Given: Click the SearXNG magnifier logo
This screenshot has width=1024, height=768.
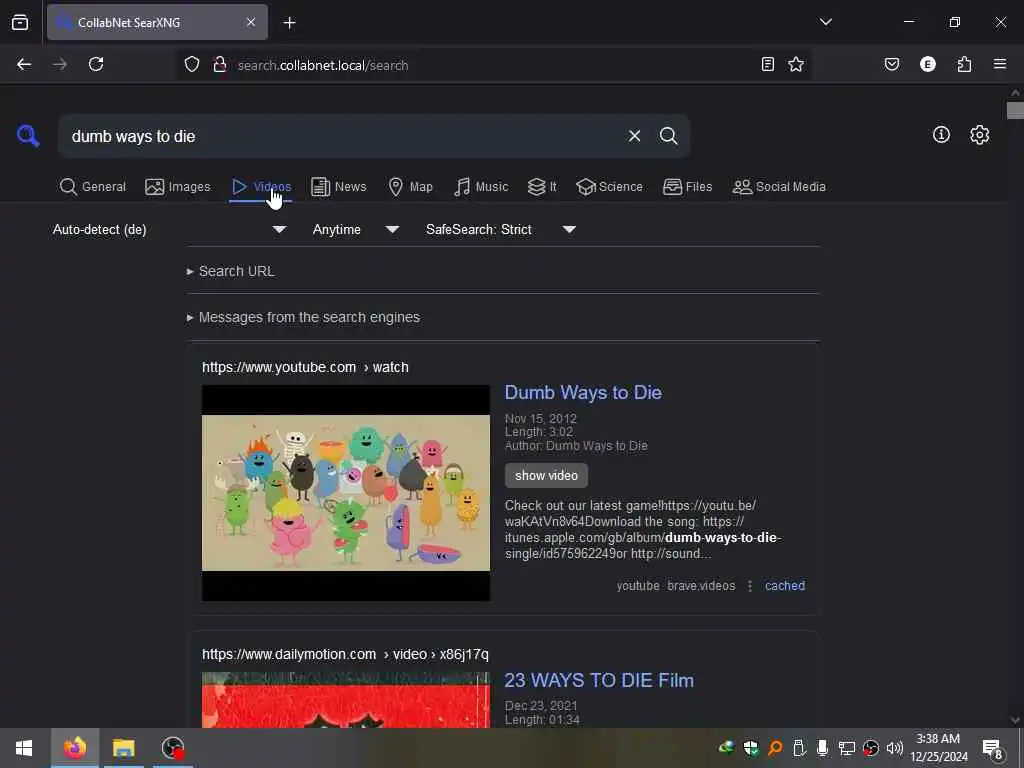Looking at the screenshot, I should click(x=28, y=136).
